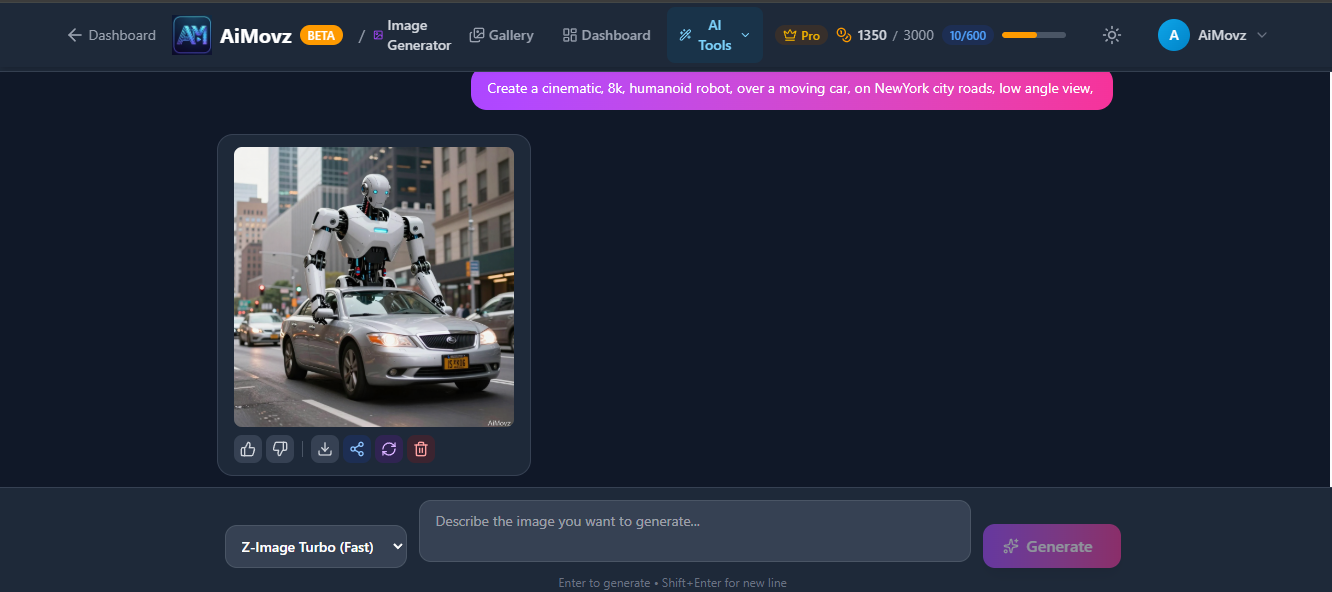This screenshot has width=1332, height=592.
Task: Click the 10/600 usage badge
Action: pos(967,35)
